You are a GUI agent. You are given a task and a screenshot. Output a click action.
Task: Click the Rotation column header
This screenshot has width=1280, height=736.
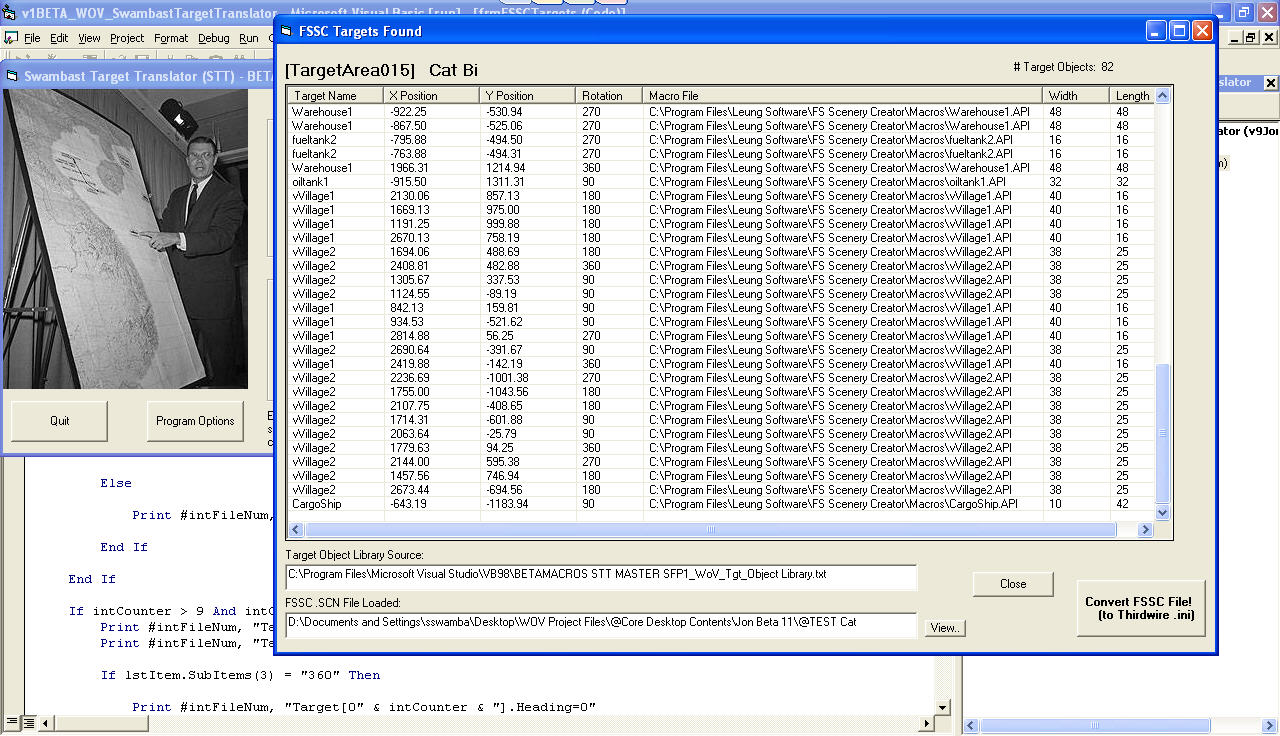coord(609,96)
